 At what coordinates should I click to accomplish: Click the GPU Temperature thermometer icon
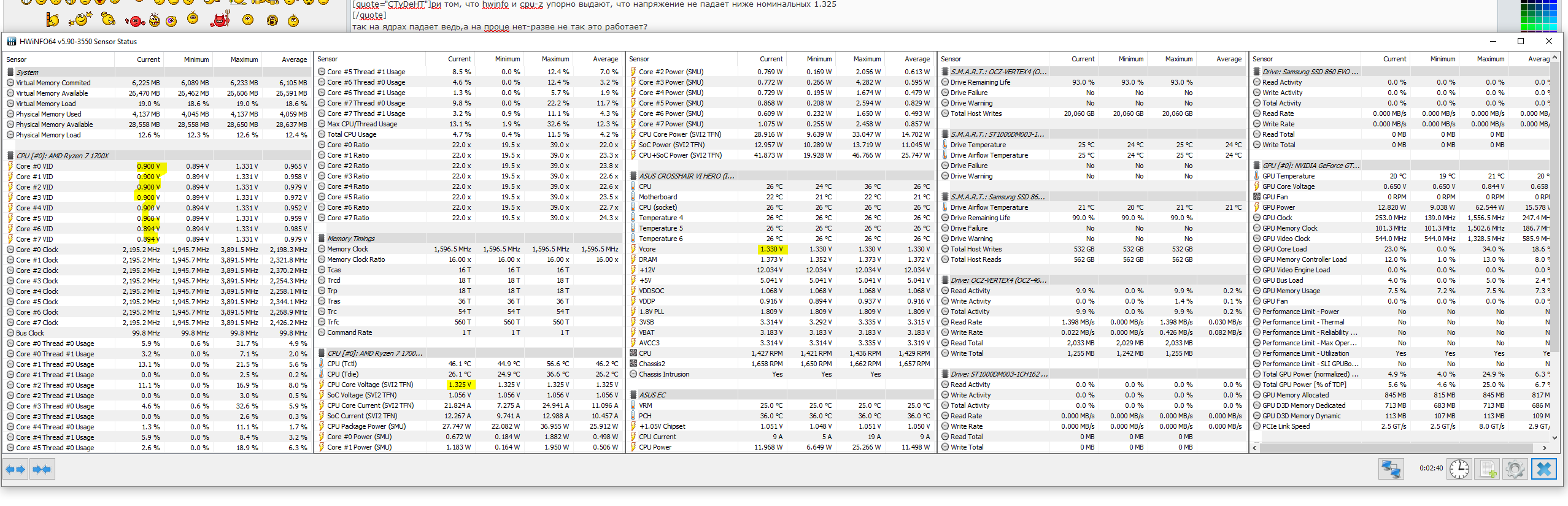coord(1257,176)
